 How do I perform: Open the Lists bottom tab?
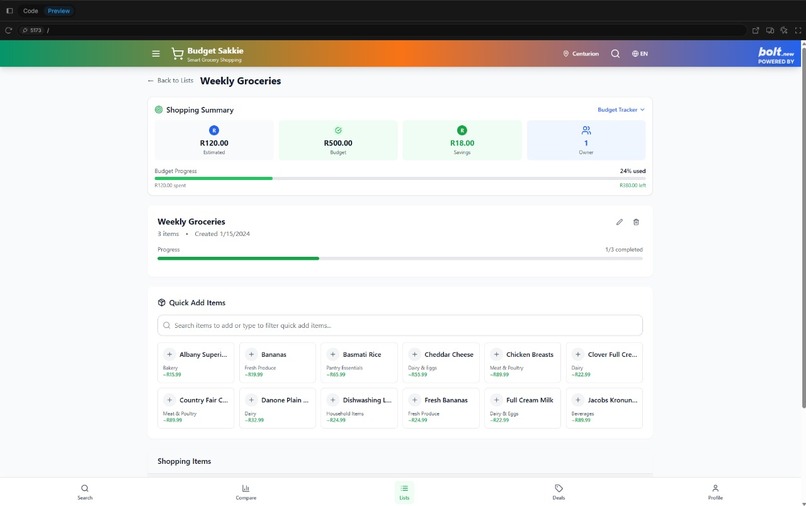point(404,492)
